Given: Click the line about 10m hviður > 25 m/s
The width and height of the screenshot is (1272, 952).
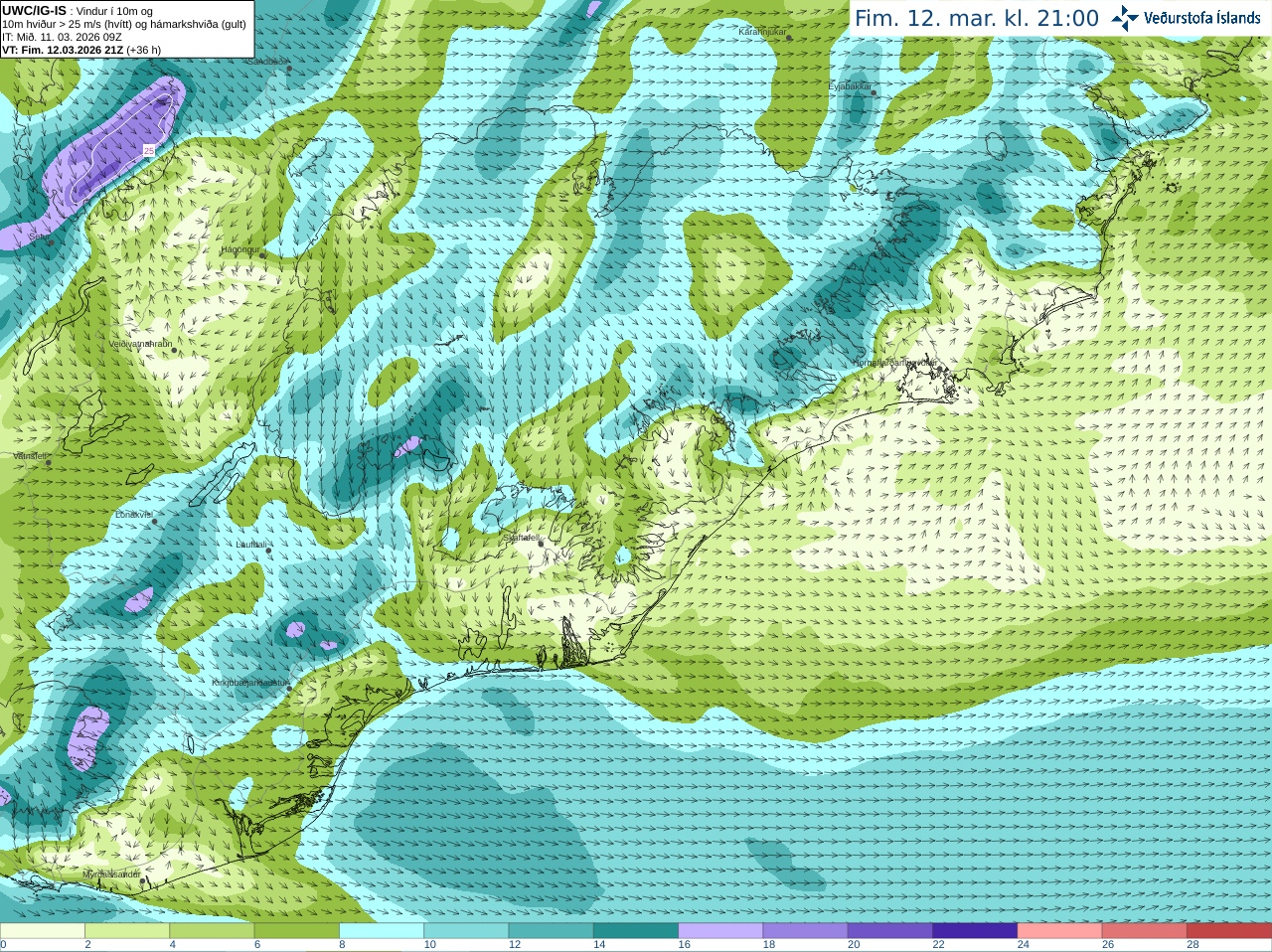Looking at the screenshot, I should point(124,24).
